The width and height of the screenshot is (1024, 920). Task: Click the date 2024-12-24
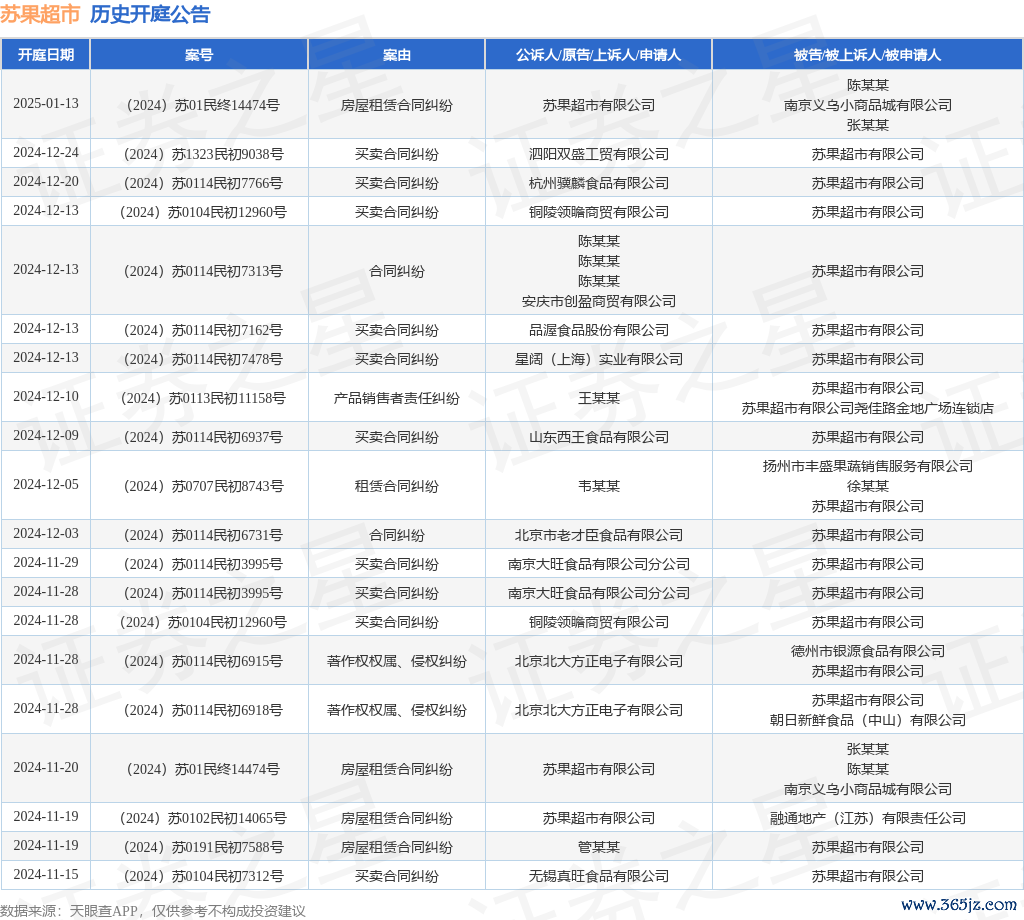point(46,153)
